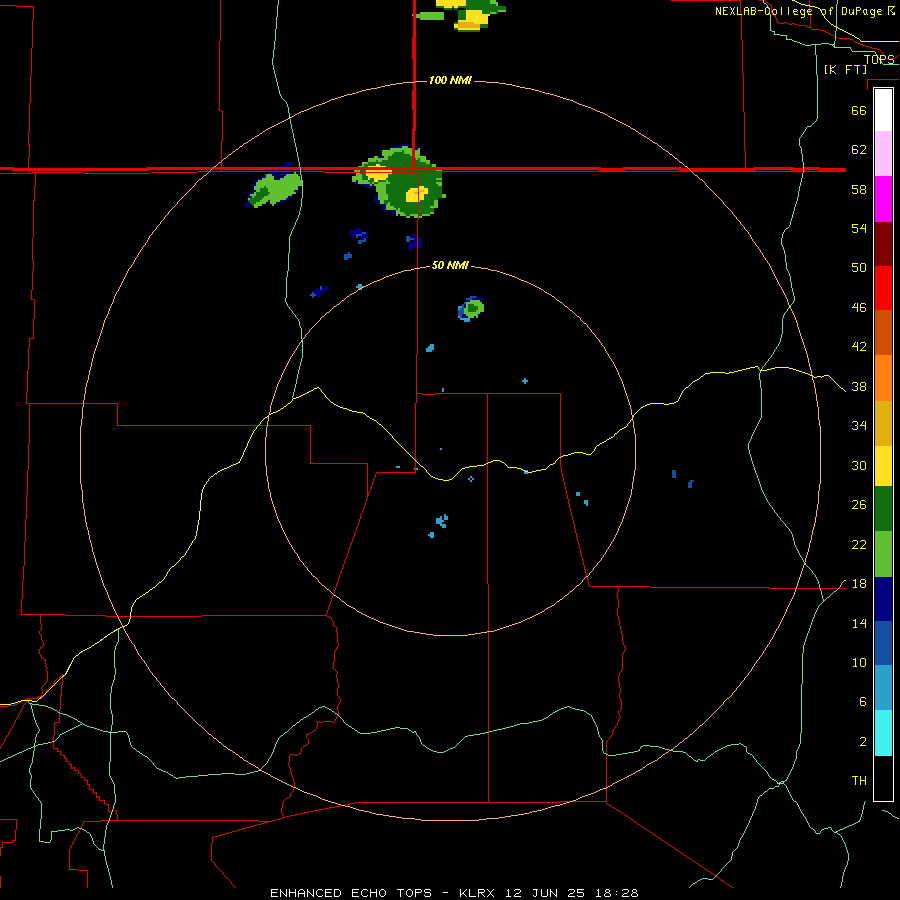
Task: Pick the dark green legend swatch
Action: tap(883, 509)
